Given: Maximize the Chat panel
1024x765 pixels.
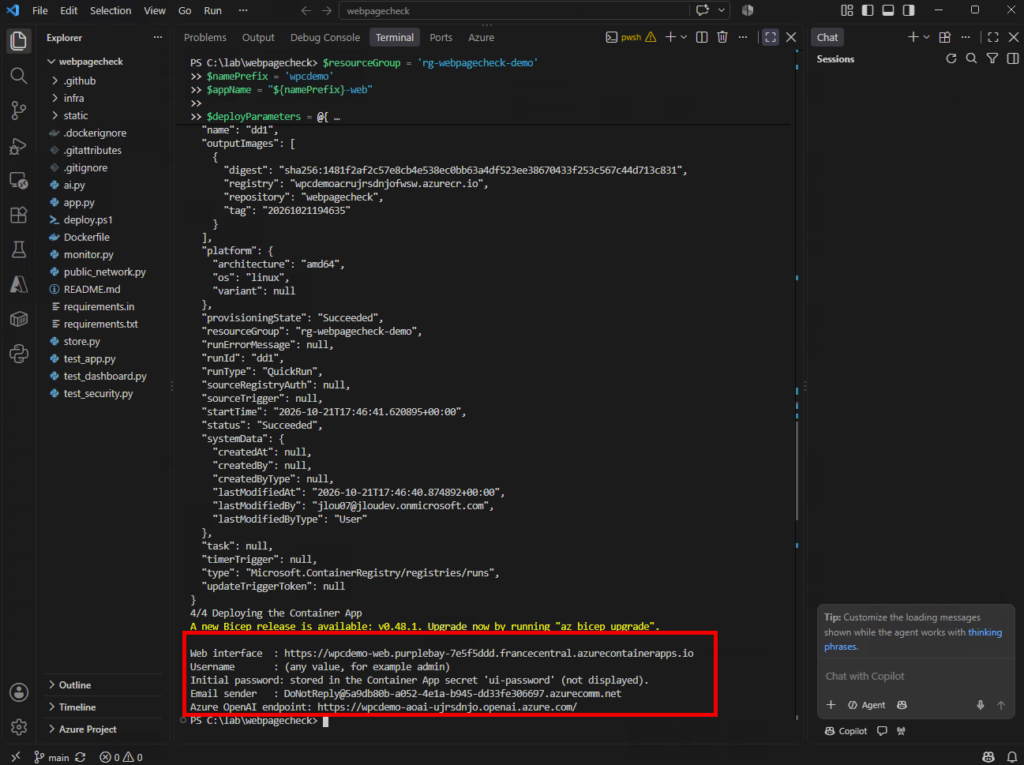Looking at the screenshot, I should [993, 37].
